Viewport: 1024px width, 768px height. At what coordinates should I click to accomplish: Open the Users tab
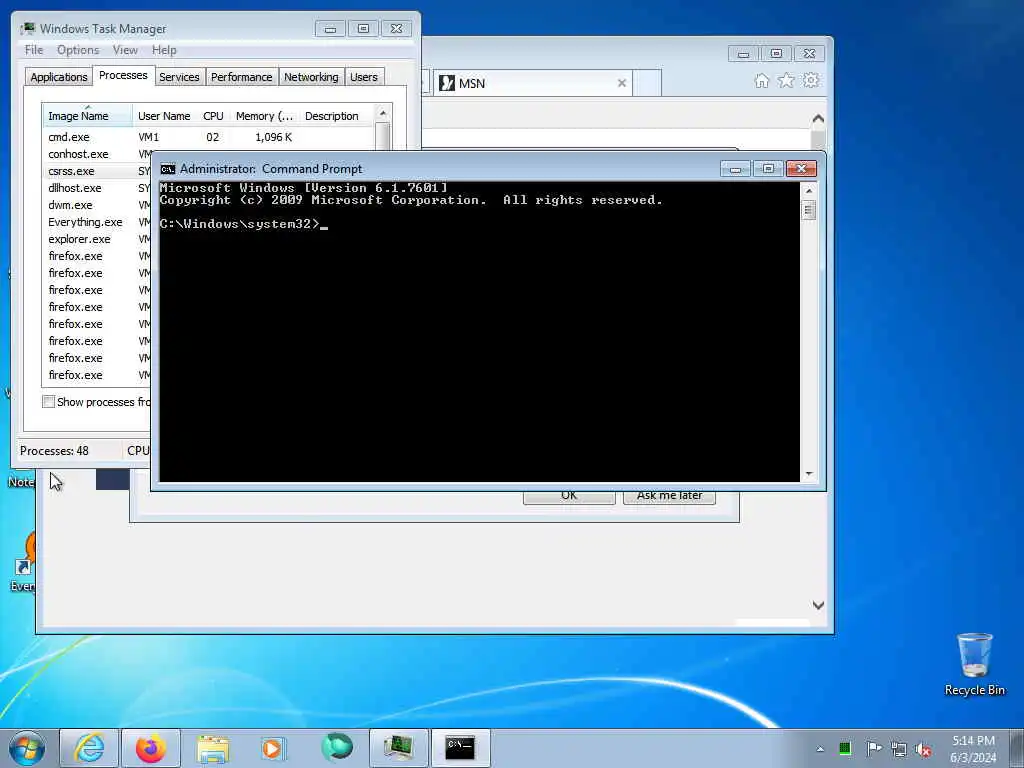tap(364, 77)
